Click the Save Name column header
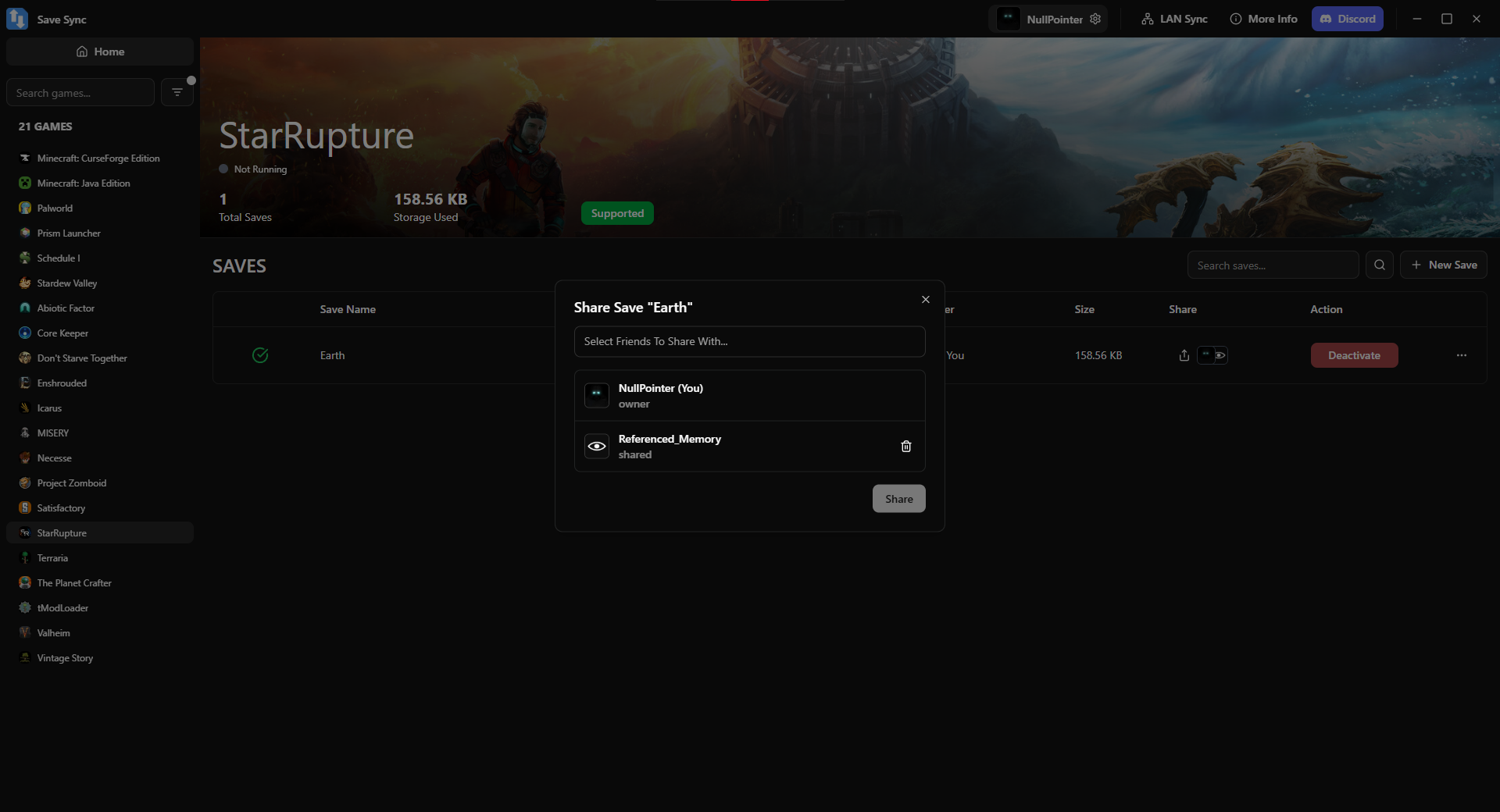This screenshot has height=812, width=1500. 348,310
